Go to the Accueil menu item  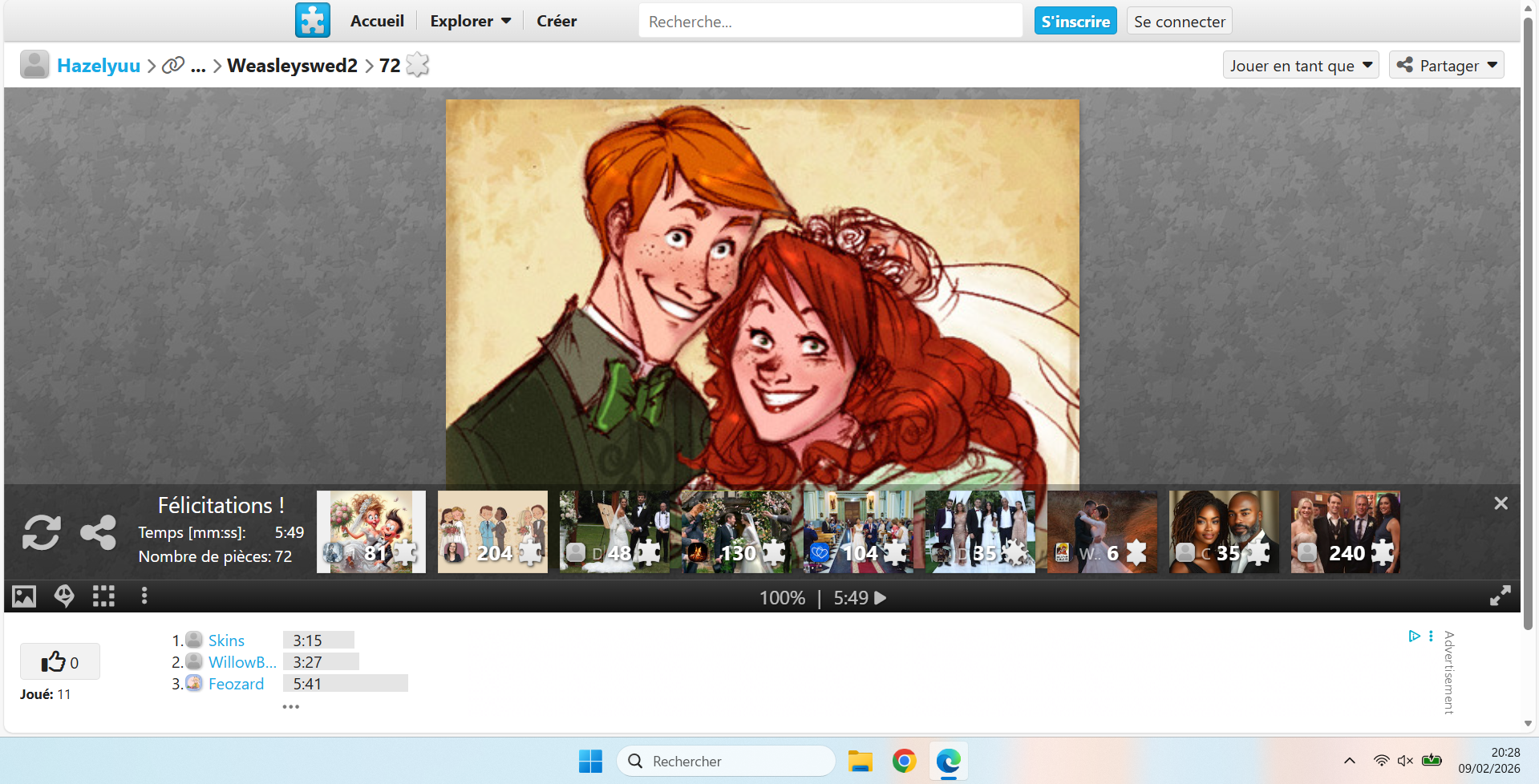377,22
